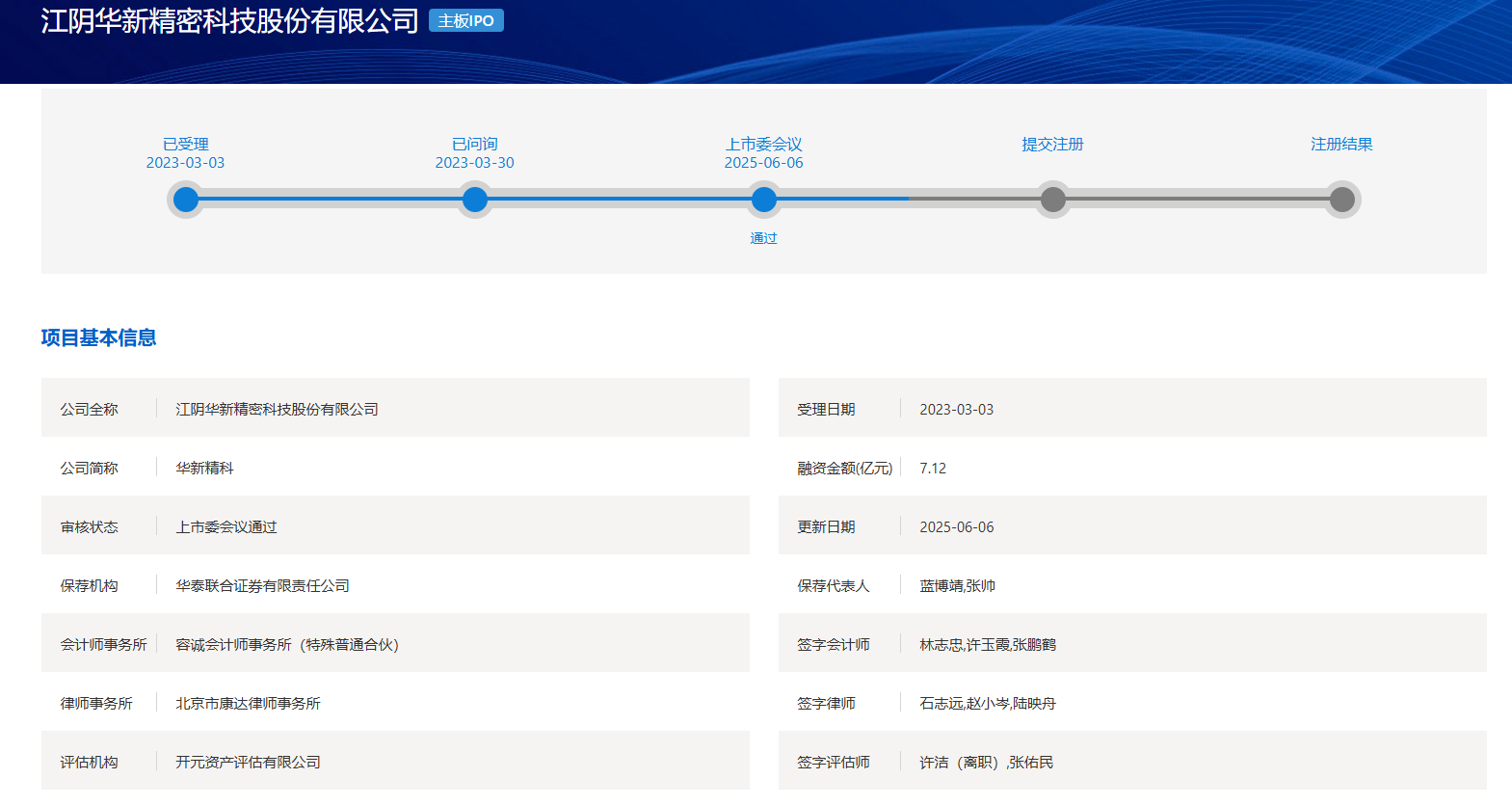Viewport: 1512px width, 806px height.
Task: Click appraisal firm 开元资产评估有限公司 value
Action: pyautogui.click(x=248, y=763)
